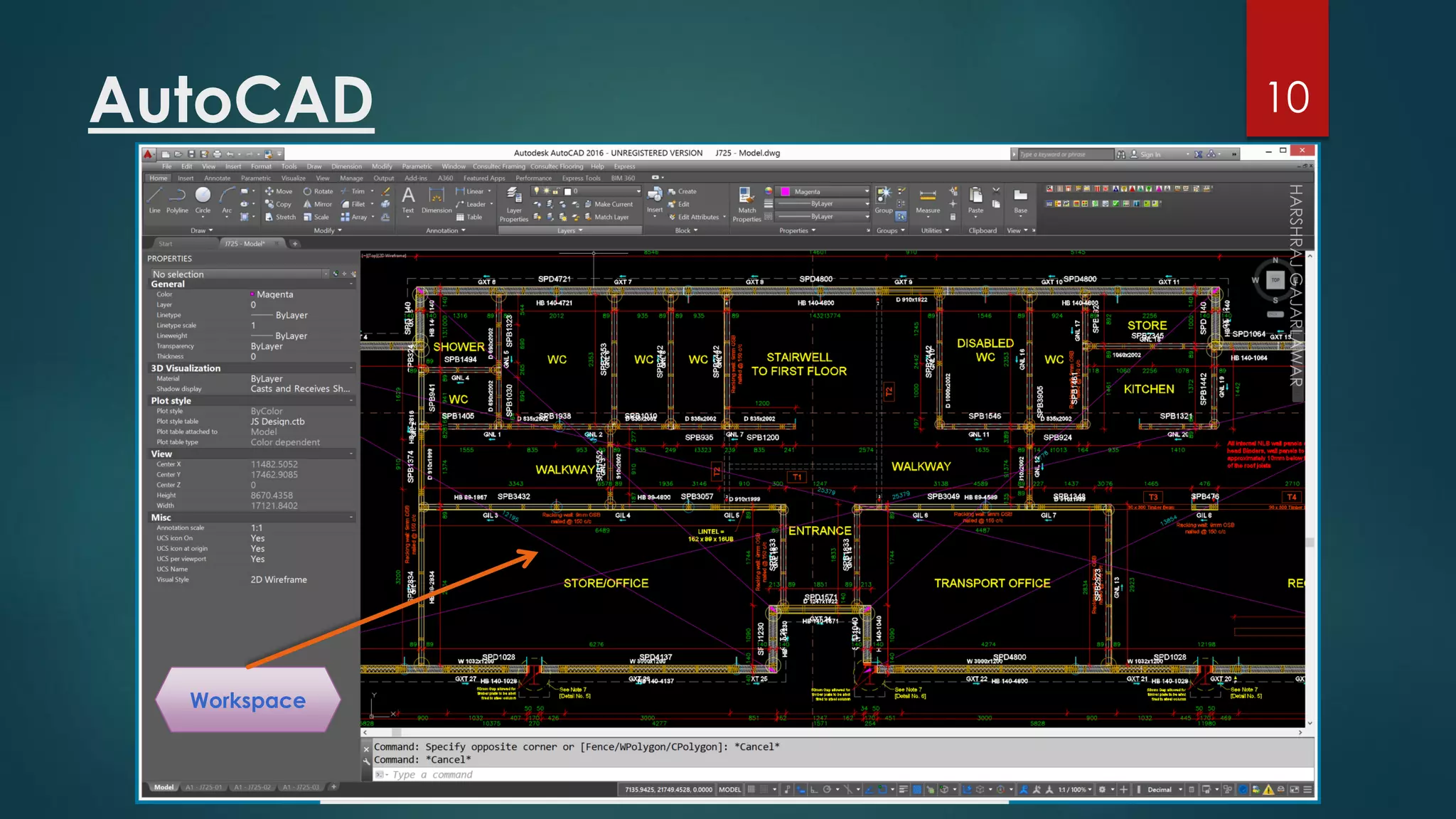The height and width of the screenshot is (819, 1456).
Task: Choose the Stretch tool
Action: coord(280,217)
